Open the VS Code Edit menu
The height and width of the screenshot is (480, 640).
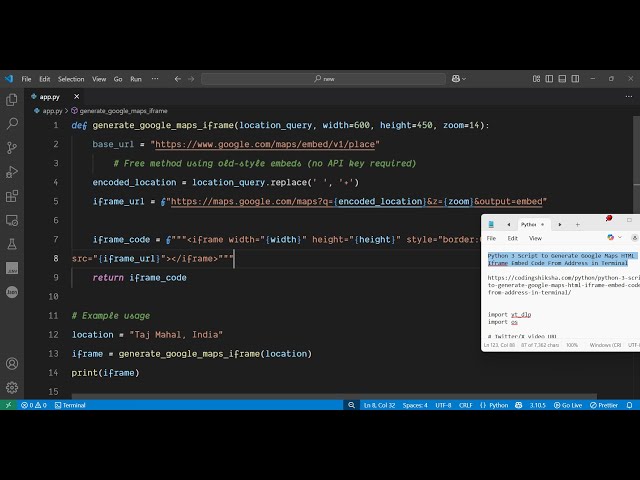(44, 79)
